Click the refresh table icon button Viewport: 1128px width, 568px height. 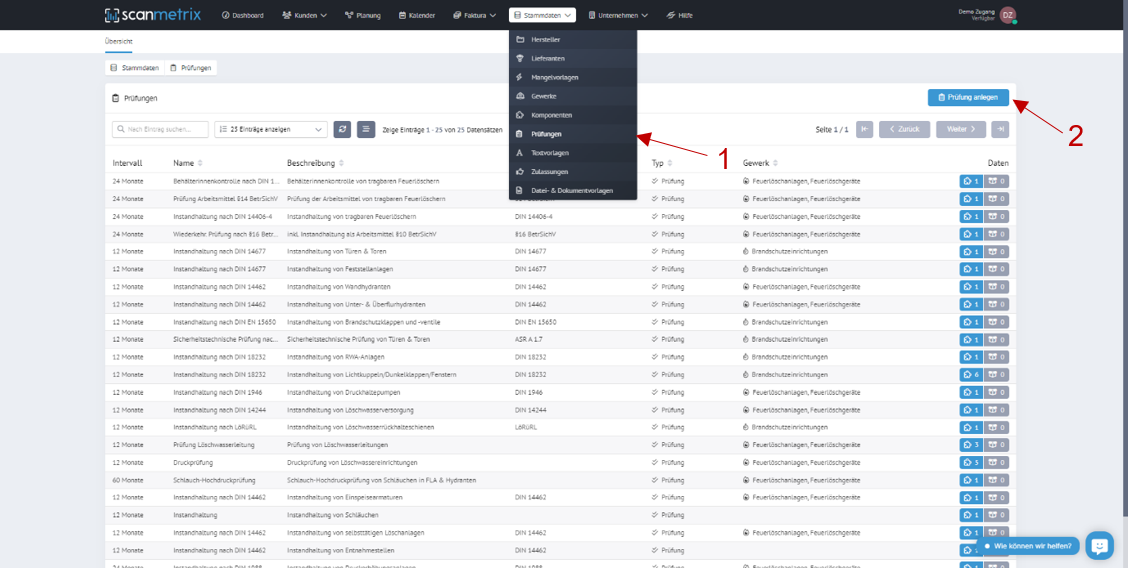click(342, 129)
